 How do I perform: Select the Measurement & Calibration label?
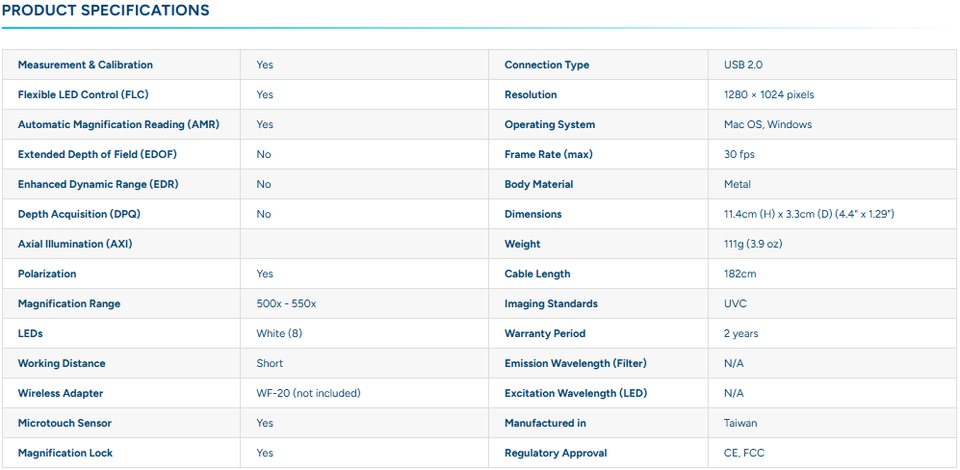click(x=85, y=65)
